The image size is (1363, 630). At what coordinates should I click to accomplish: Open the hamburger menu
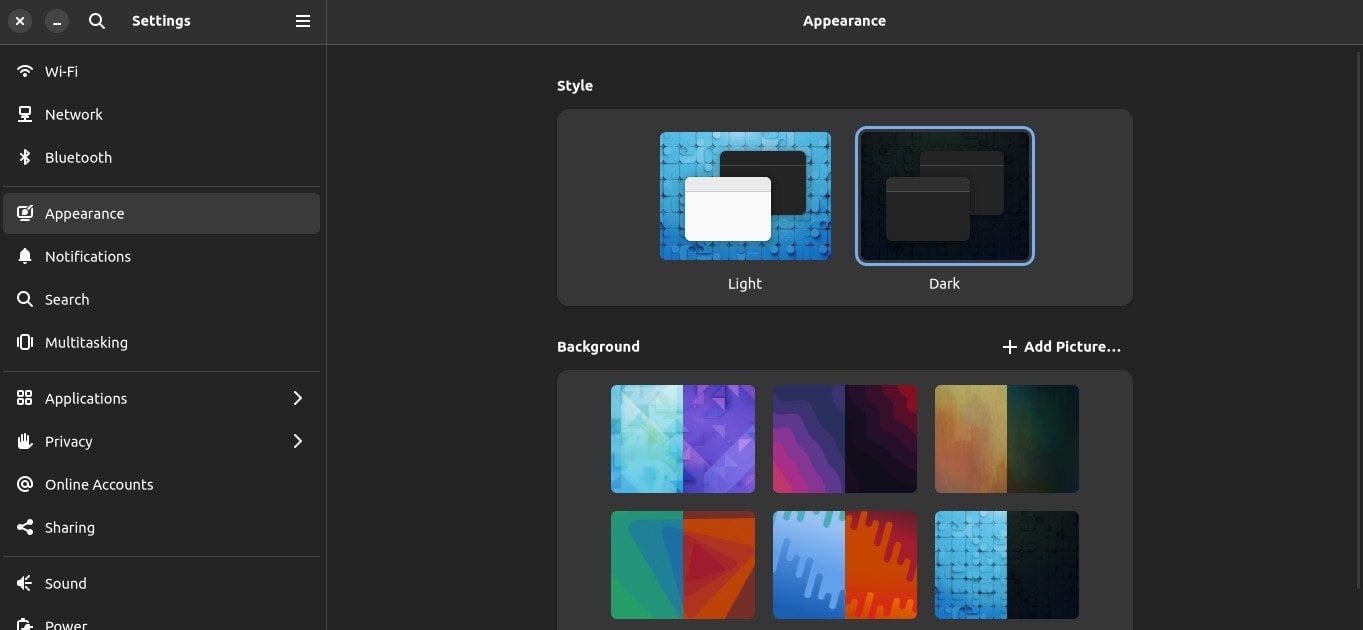tap(302, 20)
